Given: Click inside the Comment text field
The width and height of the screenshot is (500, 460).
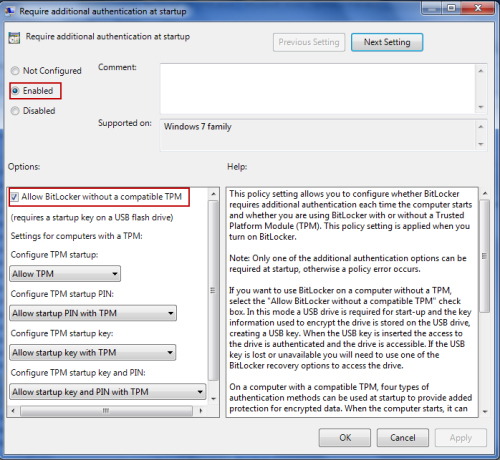Looking at the screenshot, I should 317,89.
